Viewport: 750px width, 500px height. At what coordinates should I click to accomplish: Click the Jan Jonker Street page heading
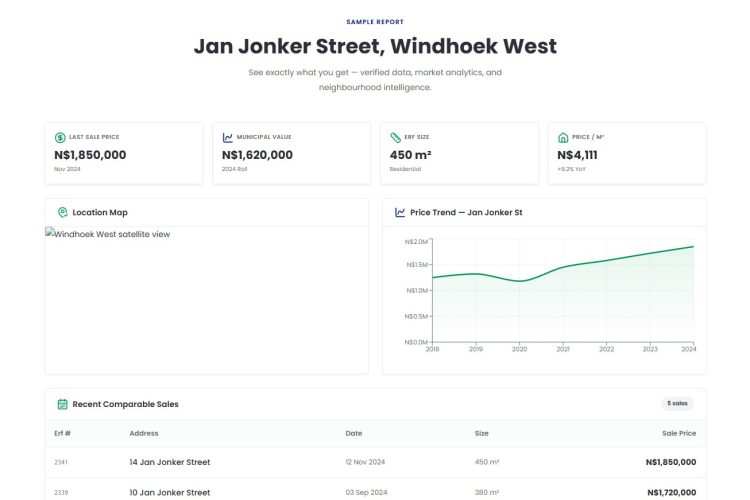[x=375, y=46]
